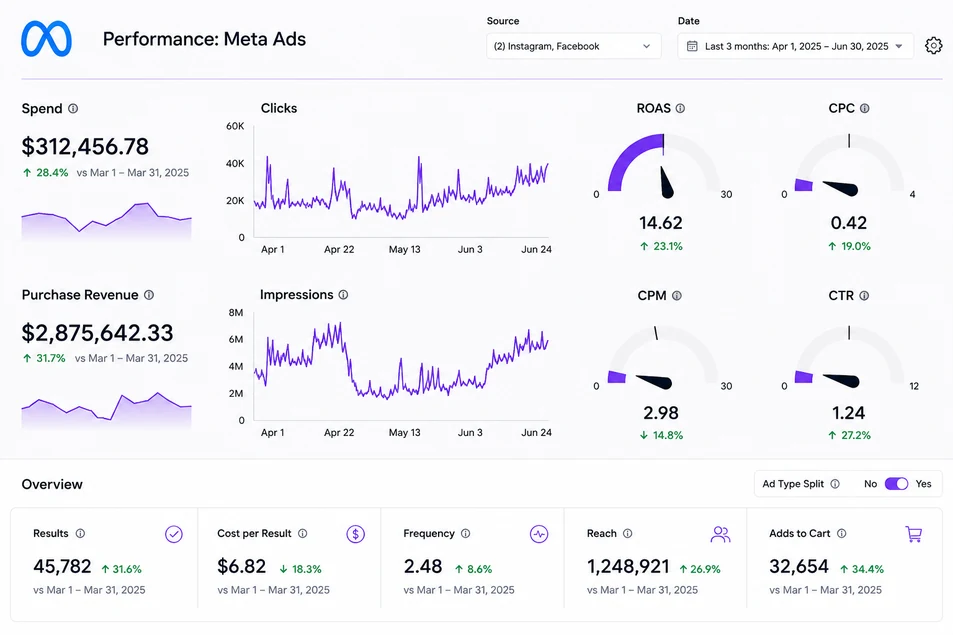Click the Reach value 1,248,921
953x635 pixels.
coord(628,566)
